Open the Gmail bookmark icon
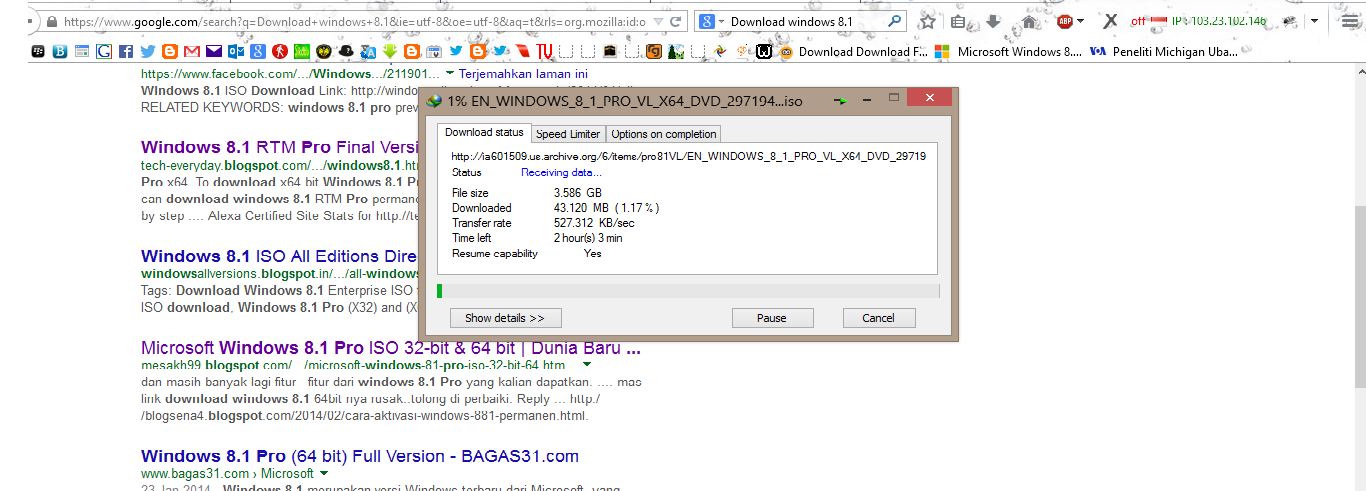The image size is (1366, 491). tap(191, 51)
